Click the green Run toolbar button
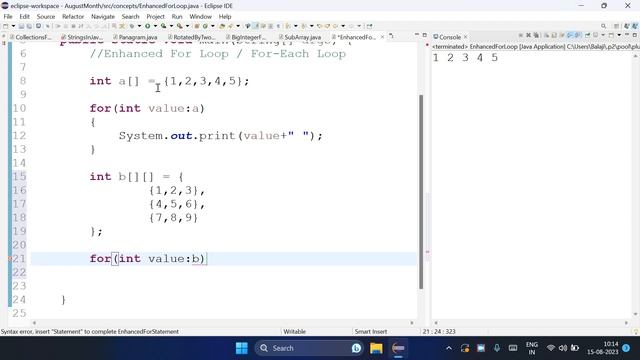 147,26
